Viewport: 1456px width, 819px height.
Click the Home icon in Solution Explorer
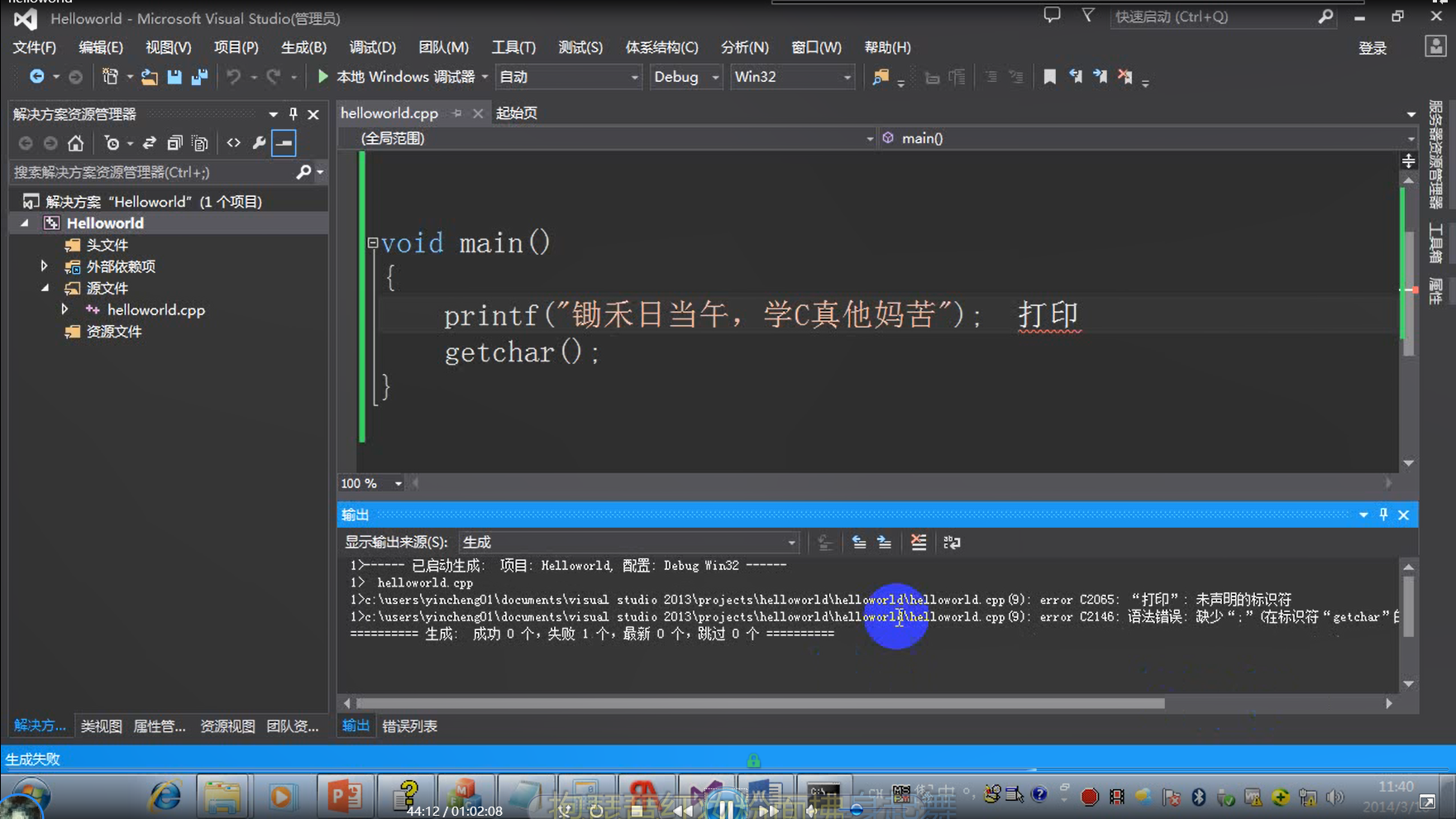pyautogui.click(x=75, y=142)
